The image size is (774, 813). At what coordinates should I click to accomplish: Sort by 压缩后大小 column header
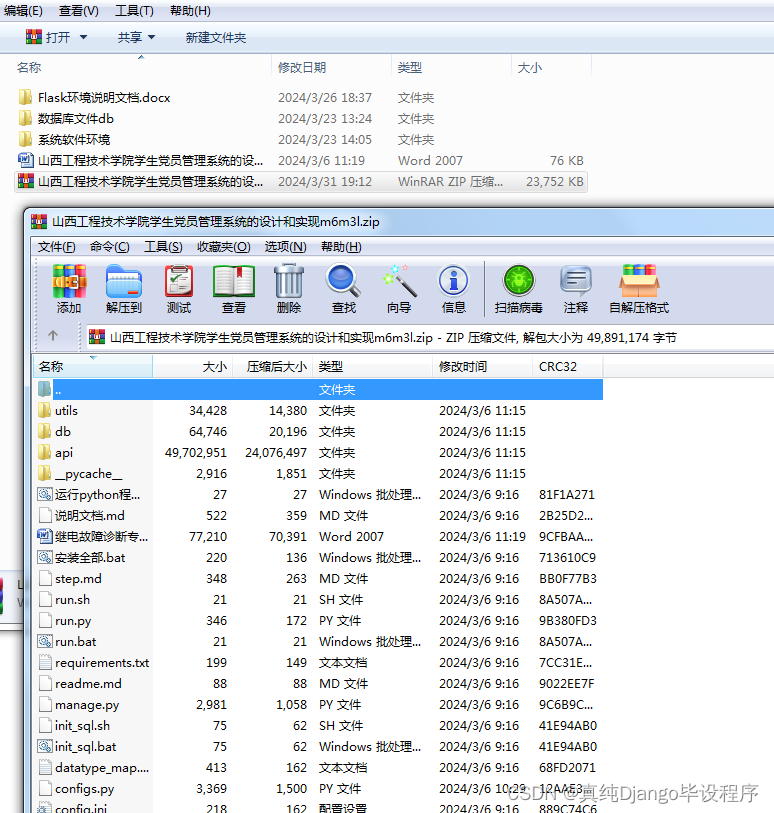coord(273,367)
